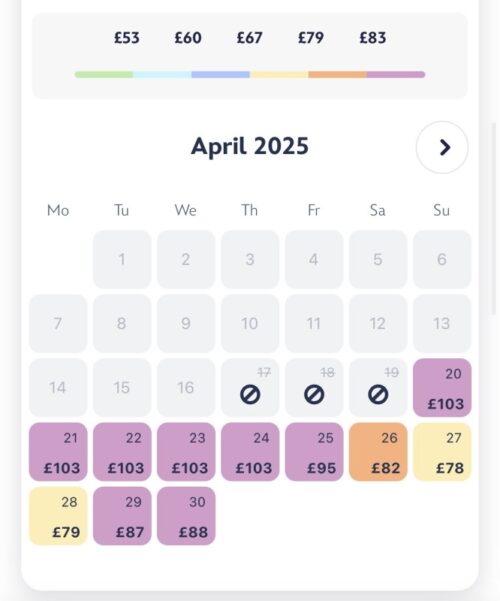Select April 20 priced at £103
Viewport: 500px width, 601px height.
coord(442,388)
